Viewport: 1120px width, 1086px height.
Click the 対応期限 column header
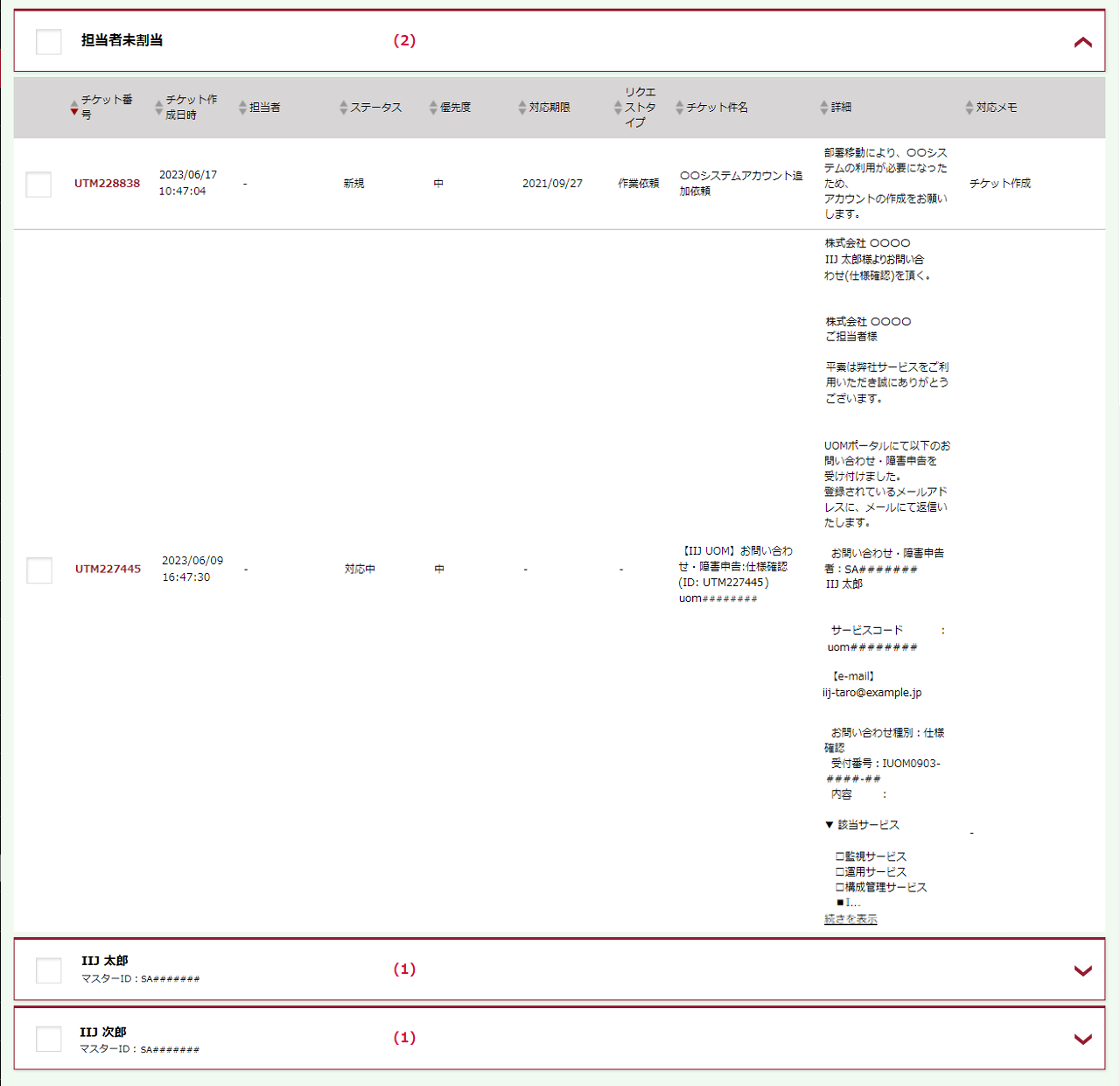coord(549,107)
